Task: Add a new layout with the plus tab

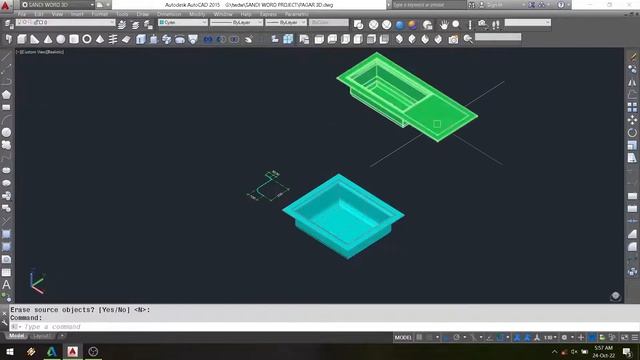Action: tap(62, 336)
